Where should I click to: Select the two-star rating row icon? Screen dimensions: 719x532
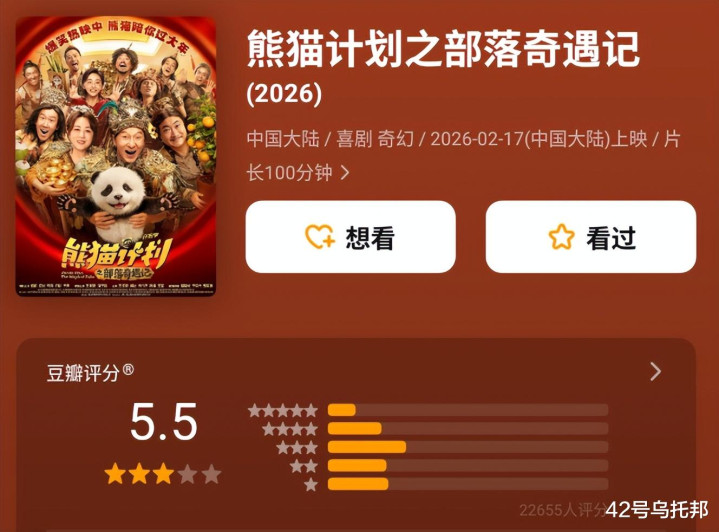pyautogui.click(x=304, y=466)
